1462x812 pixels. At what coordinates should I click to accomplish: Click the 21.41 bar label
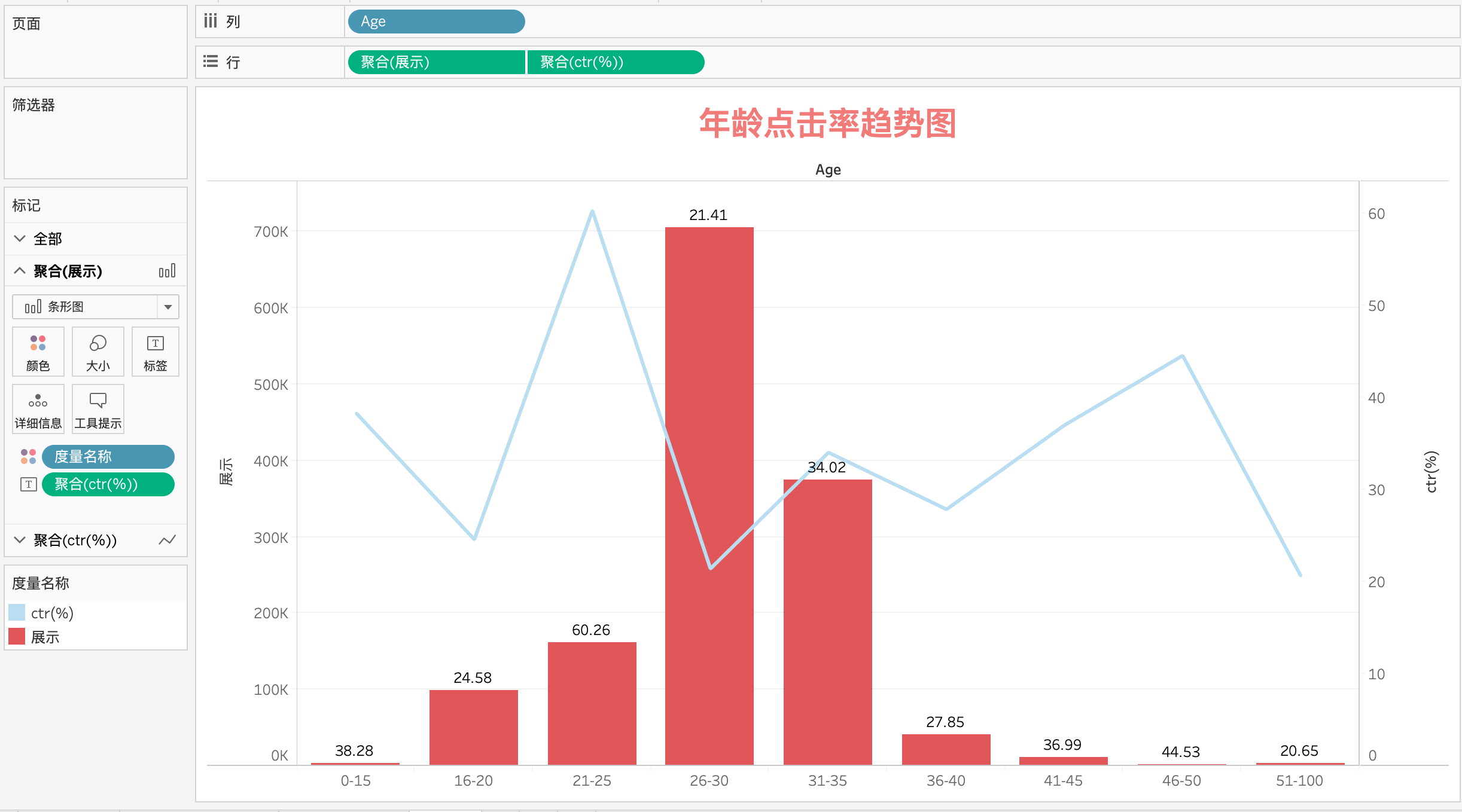[x=708, y=215]
